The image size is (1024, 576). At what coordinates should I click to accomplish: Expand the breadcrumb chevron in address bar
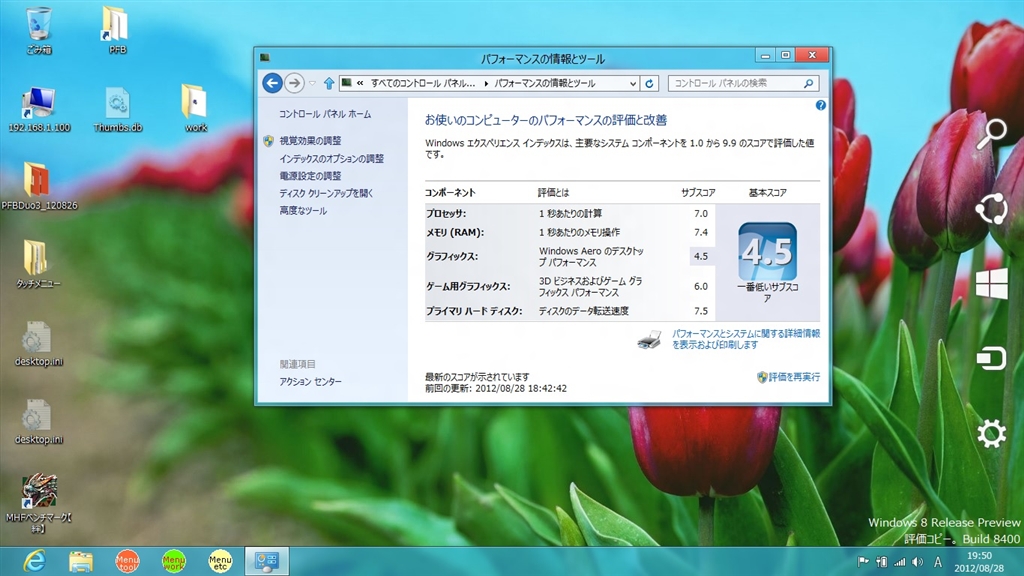tap(359, 83)
